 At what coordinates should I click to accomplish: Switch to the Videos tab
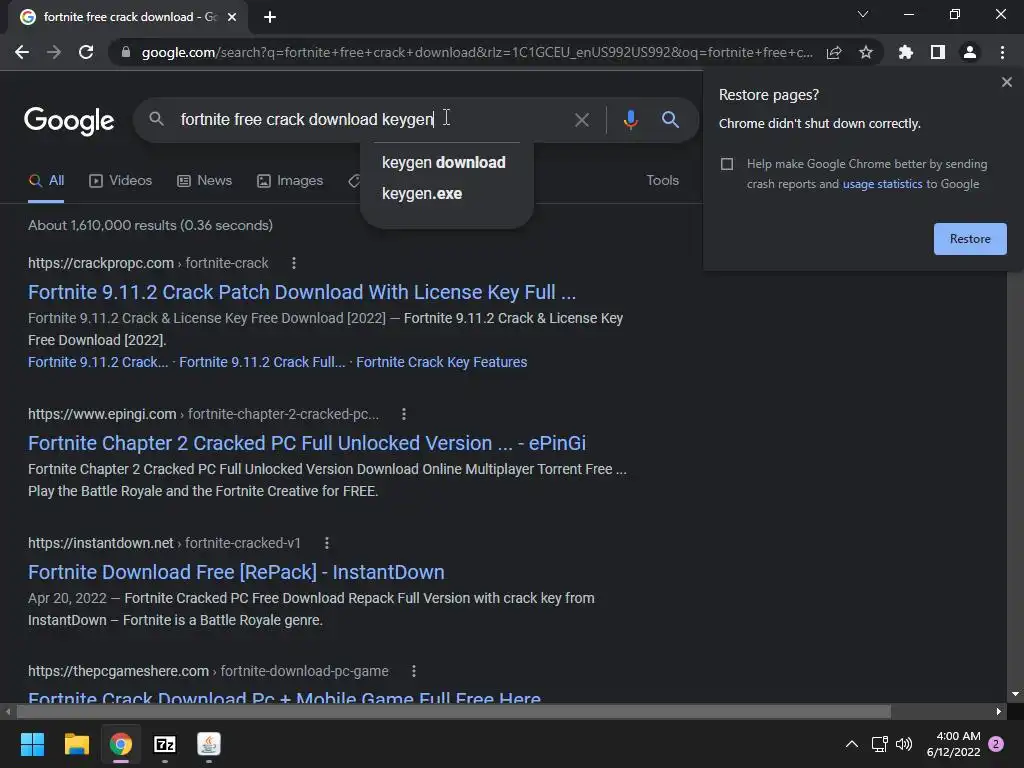[x=120, y=181]
